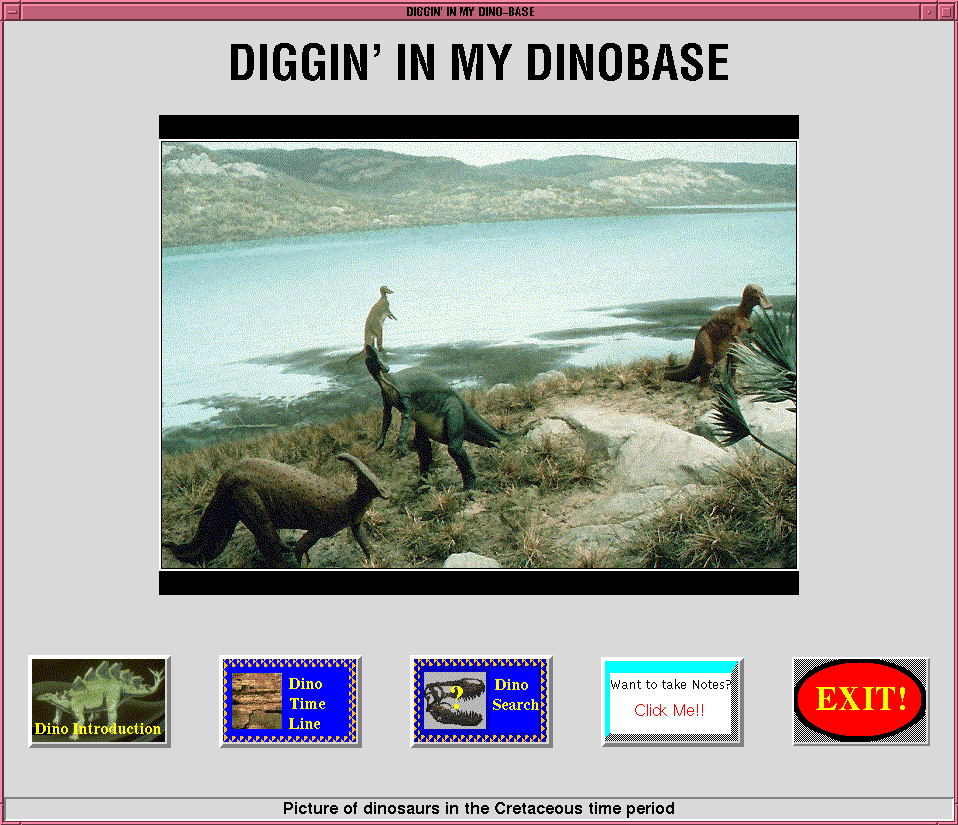Maximize the Dino-Base window

(946, 11)
